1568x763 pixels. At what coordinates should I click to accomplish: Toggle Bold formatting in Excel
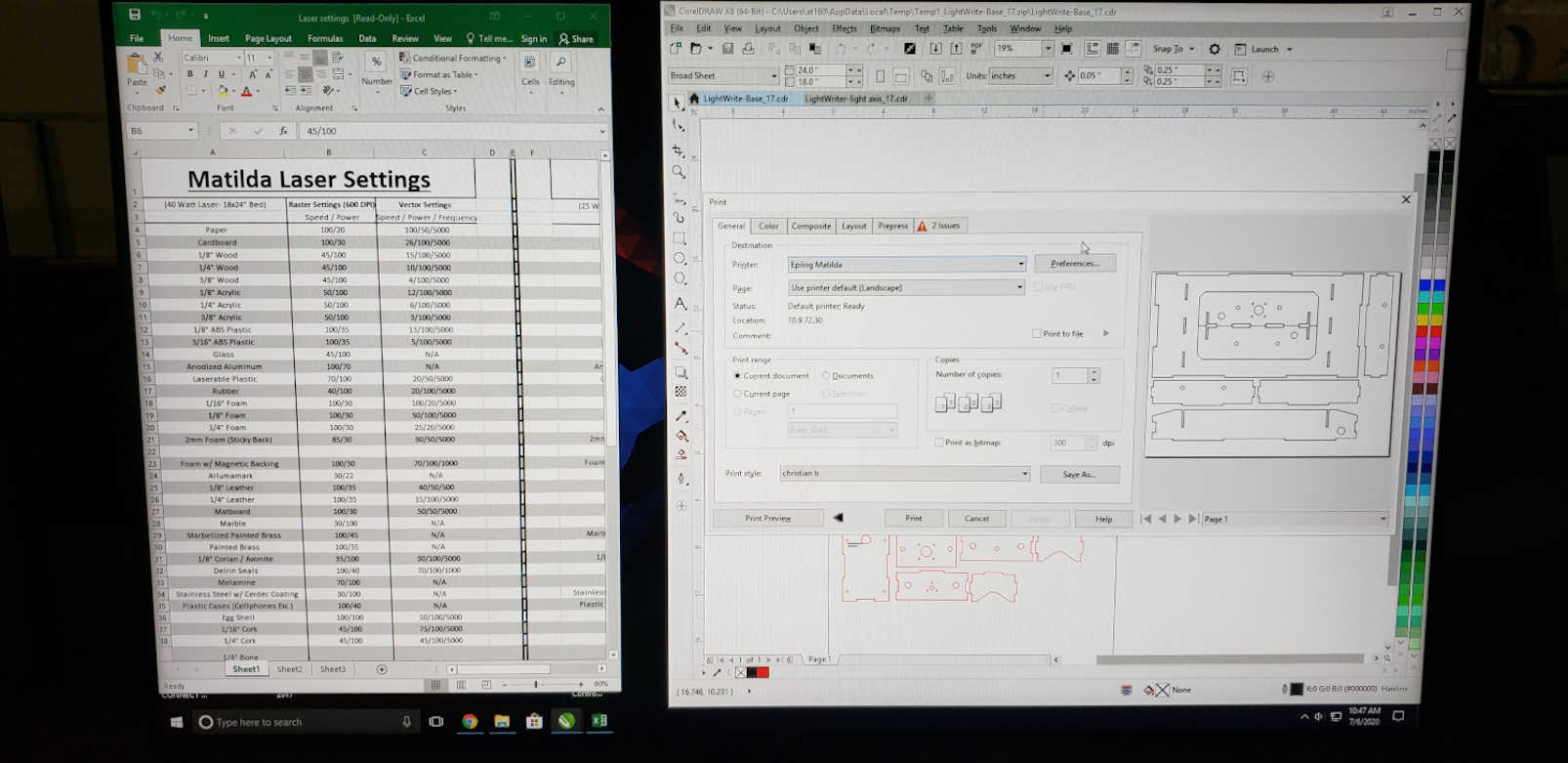point(189,74)
